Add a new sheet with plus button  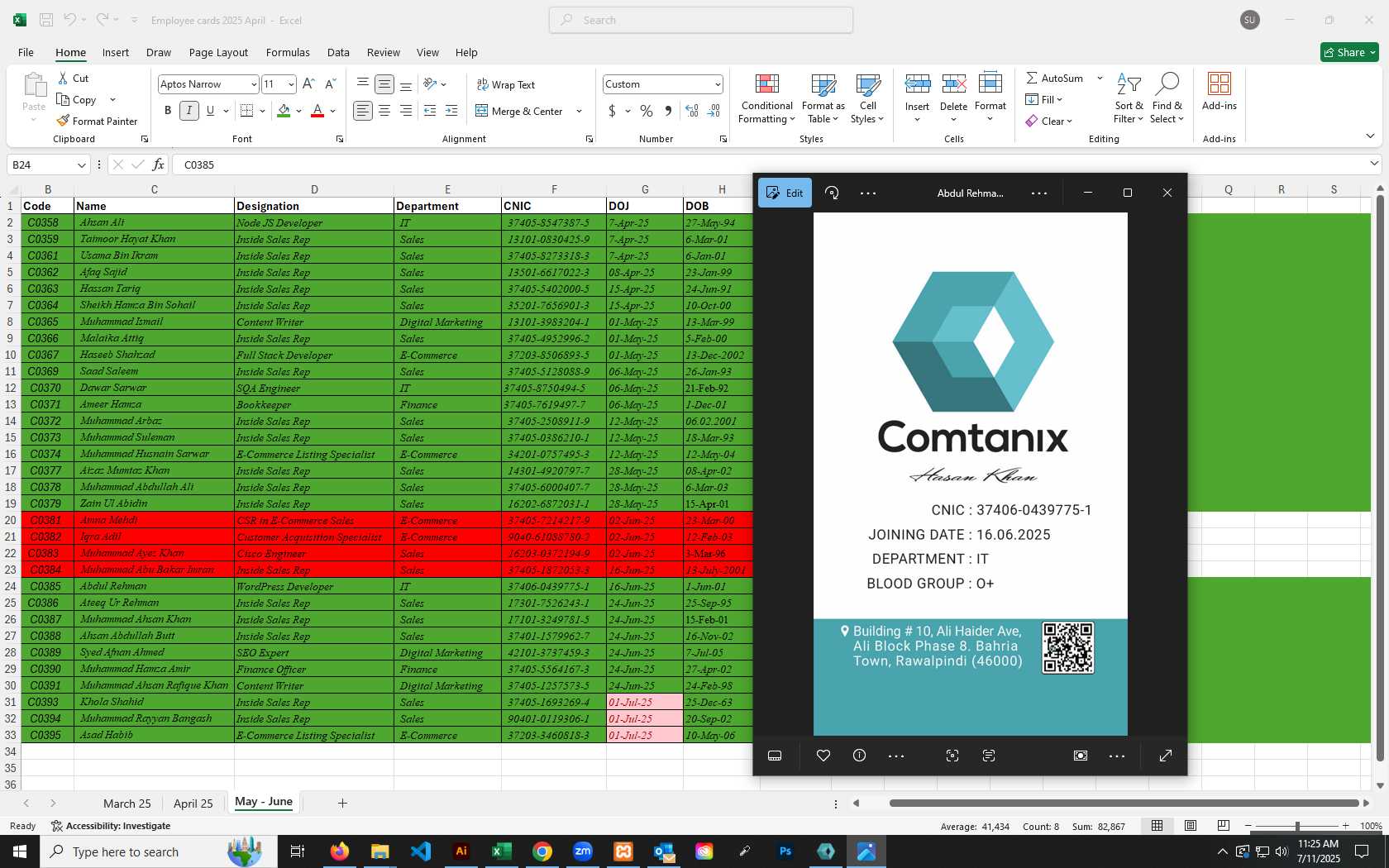point(342,803)
